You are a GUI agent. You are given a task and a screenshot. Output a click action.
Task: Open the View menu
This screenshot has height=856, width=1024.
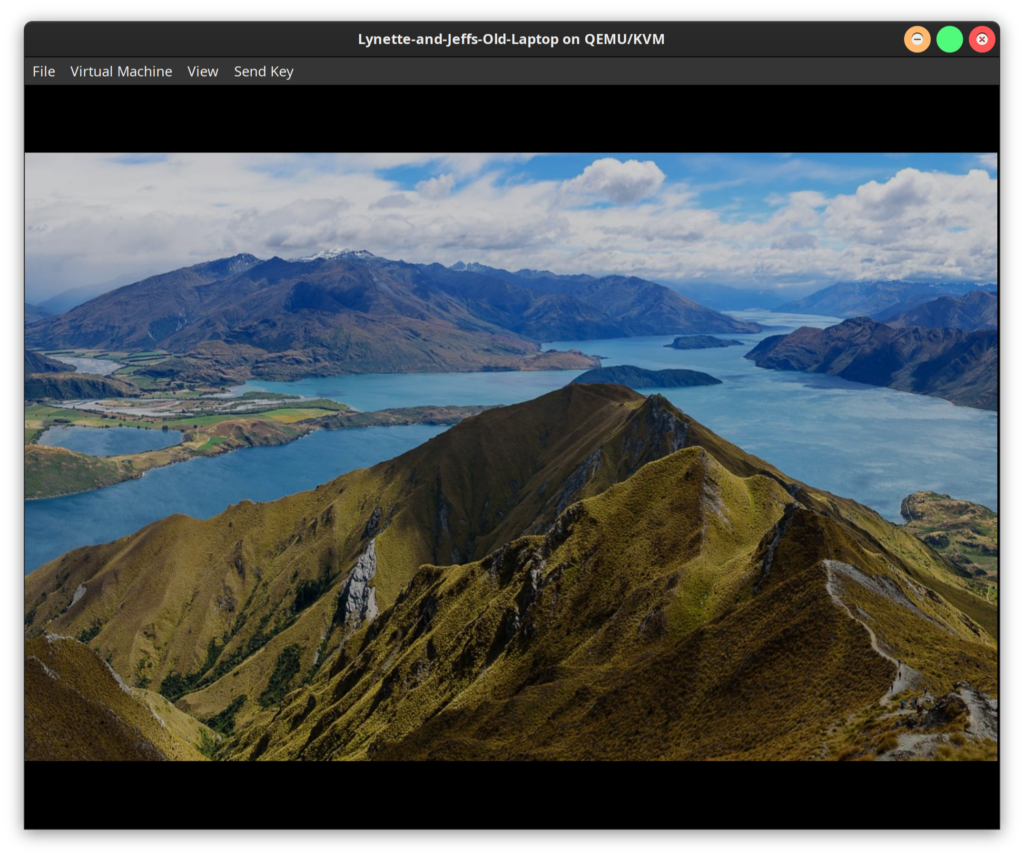202,71
